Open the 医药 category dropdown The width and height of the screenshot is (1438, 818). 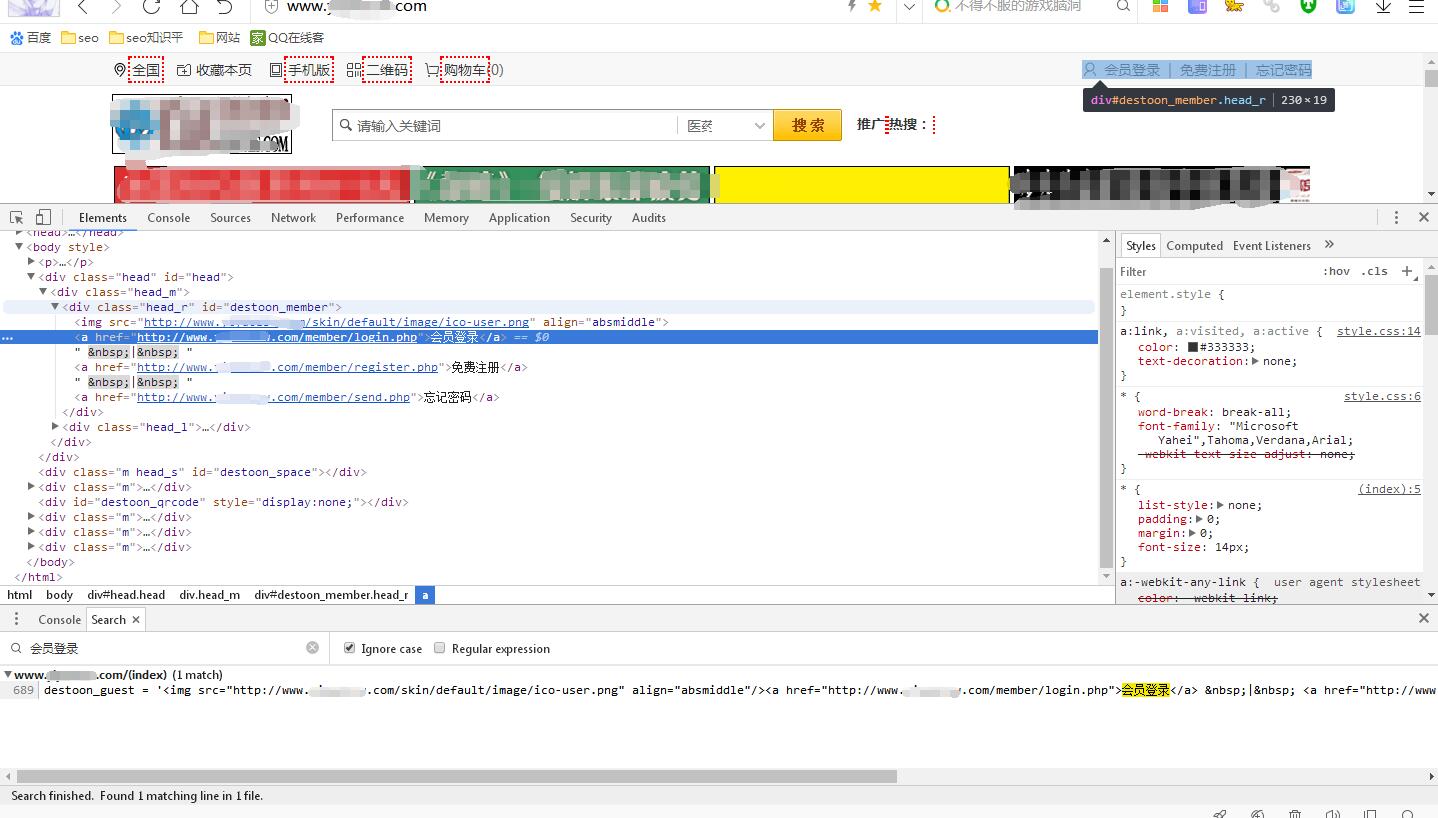tap(724, 126)
